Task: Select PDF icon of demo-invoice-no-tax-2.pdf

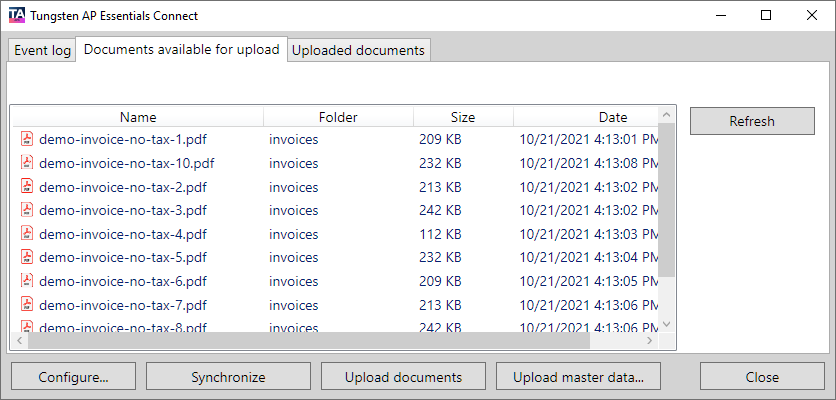Action: (27, 187)
